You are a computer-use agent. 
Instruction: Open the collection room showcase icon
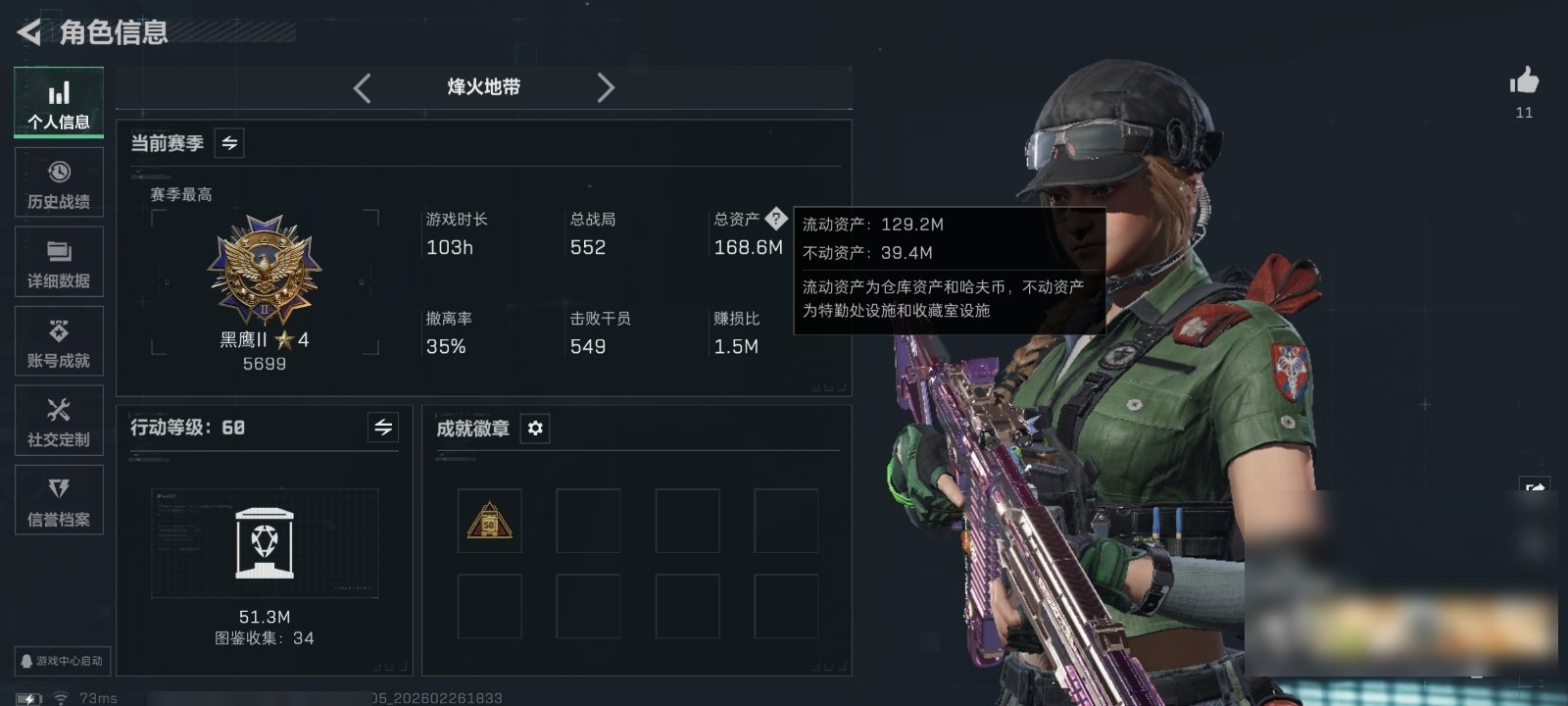click(265, 543)
